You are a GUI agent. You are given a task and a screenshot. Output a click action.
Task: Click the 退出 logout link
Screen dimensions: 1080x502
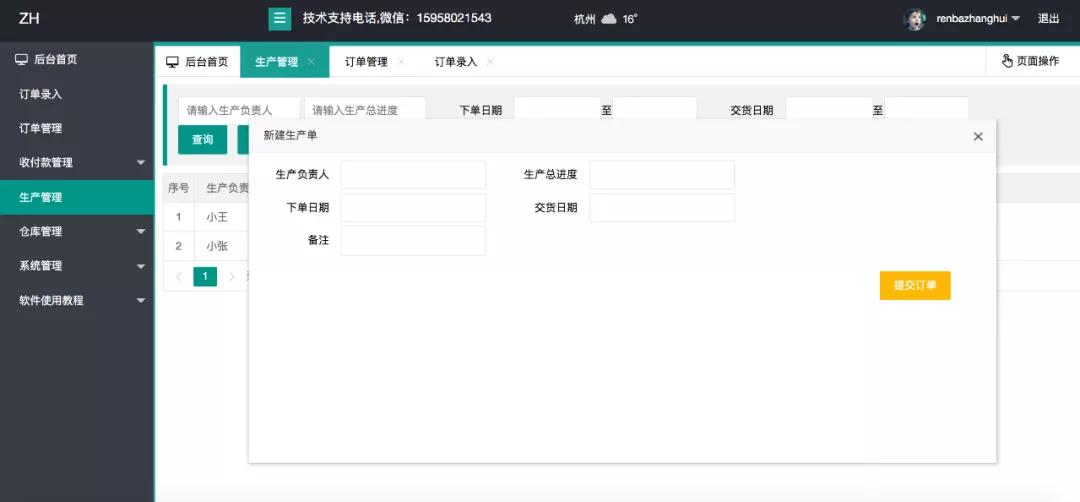pos(1048,19)
